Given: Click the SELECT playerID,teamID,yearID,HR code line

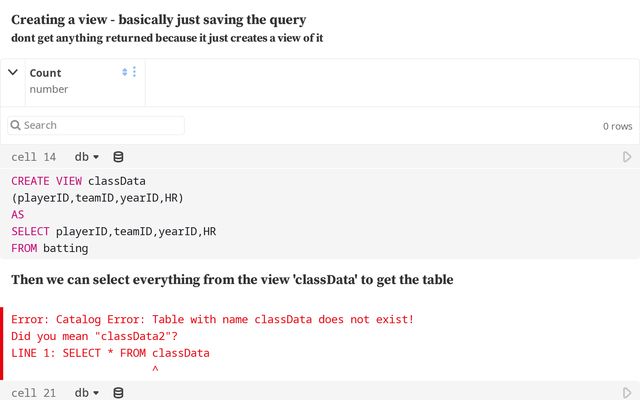Looking at the screenshot, I should [x=113, y=231].
